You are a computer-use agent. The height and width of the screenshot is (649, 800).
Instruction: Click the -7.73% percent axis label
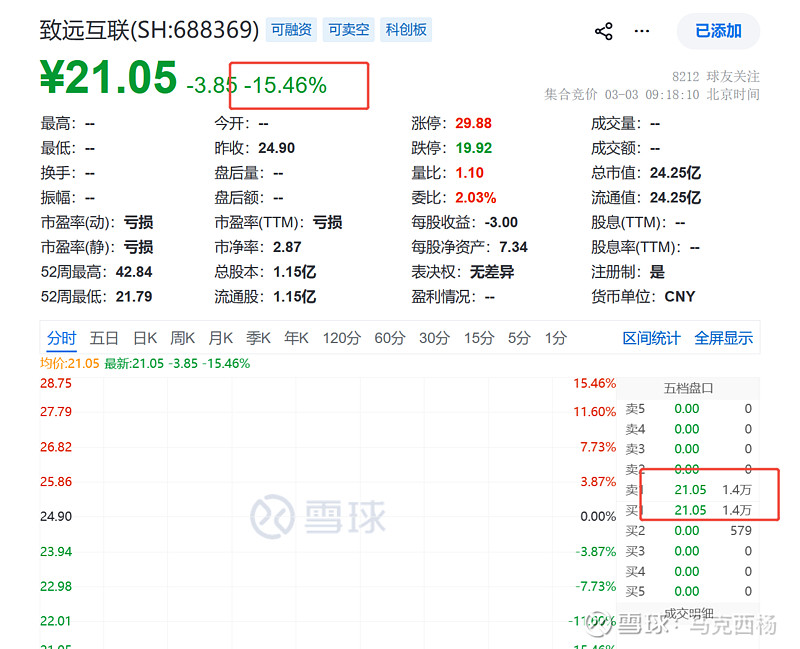point(596,586)
